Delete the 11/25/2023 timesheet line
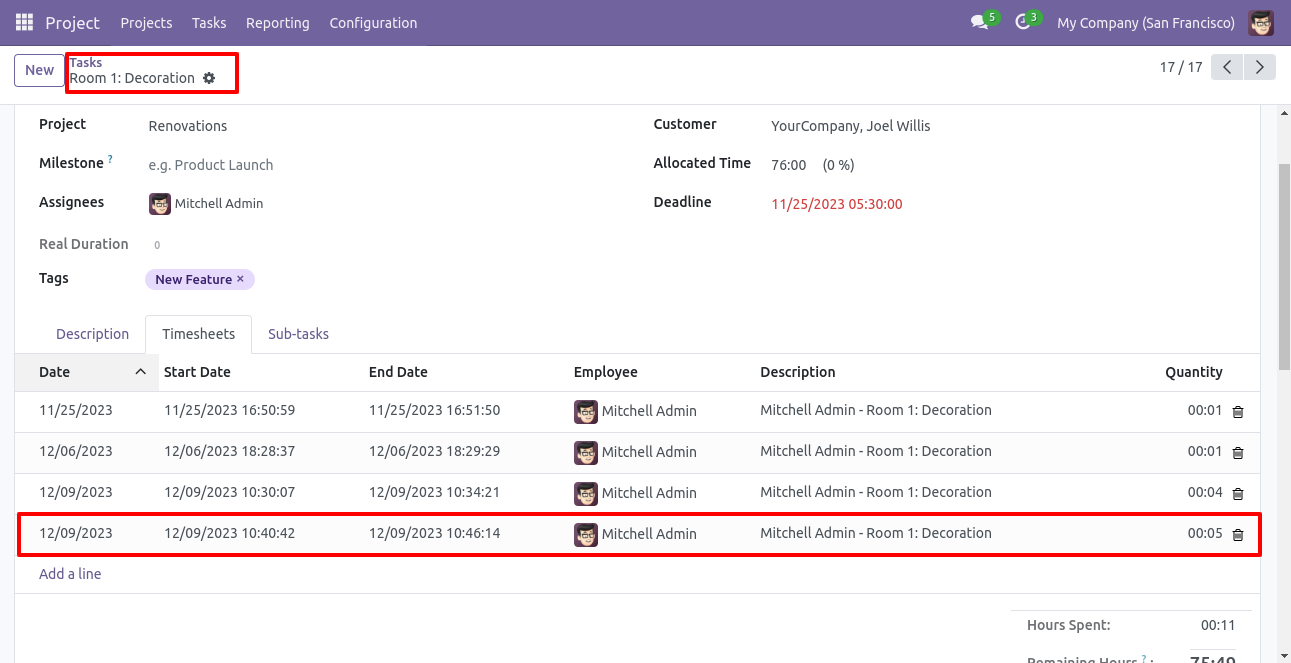The image size is (1291, 663). tap(1238, 412)
